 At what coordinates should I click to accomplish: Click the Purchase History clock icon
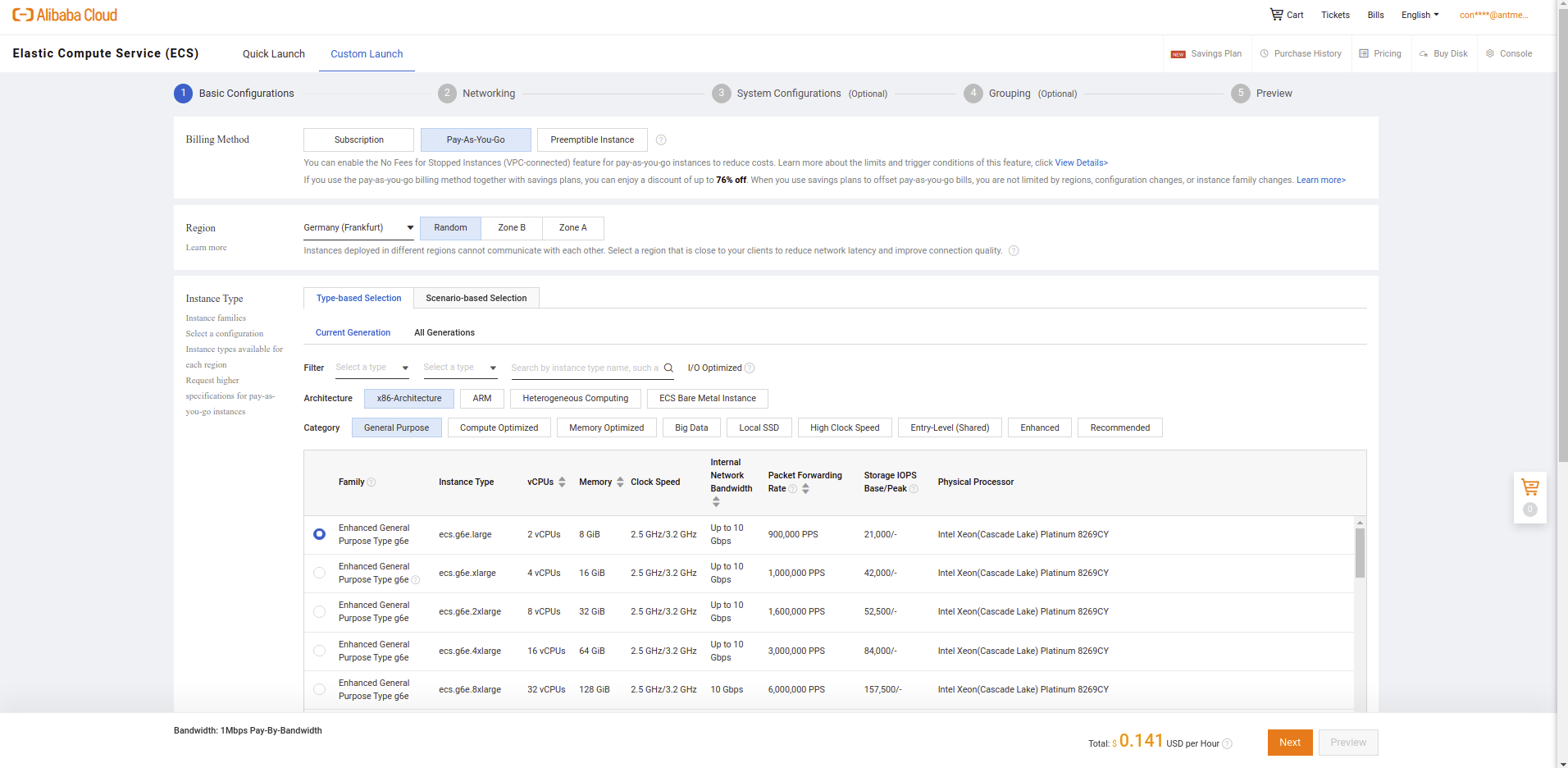coord(1265,53)
